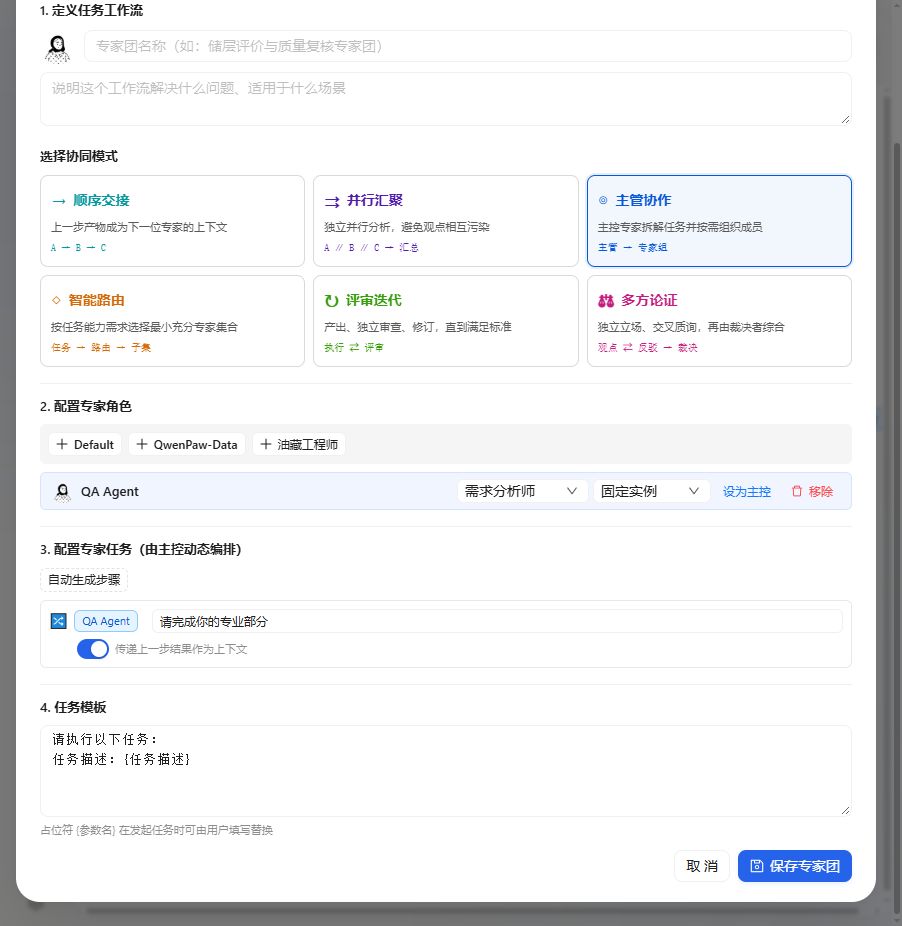Grab the task template resize handle
This screenshot has width=902, height=926.
coord(845,811)
